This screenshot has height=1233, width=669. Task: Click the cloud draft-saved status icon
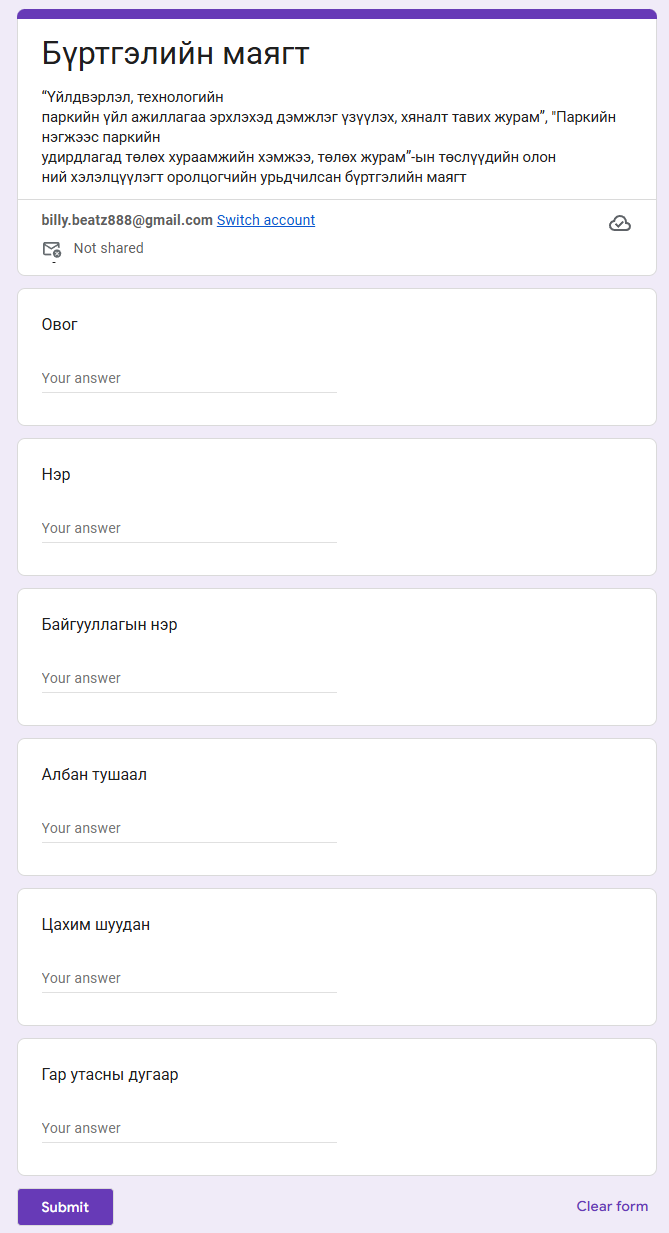point(620,223)
